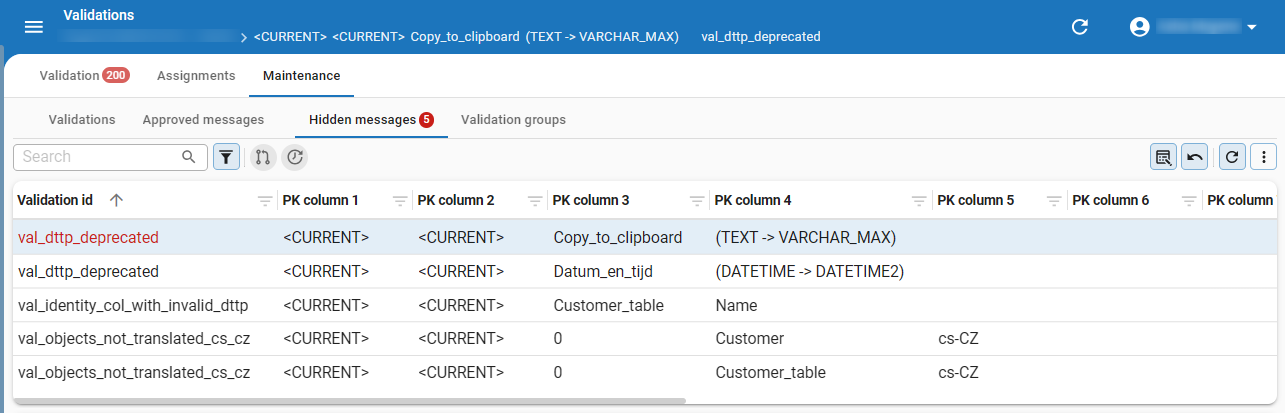The width and height of the screenshot is (1285, 413).
Task: Click the grid refresh icon in the toolbar
Action: (1233, 157)
